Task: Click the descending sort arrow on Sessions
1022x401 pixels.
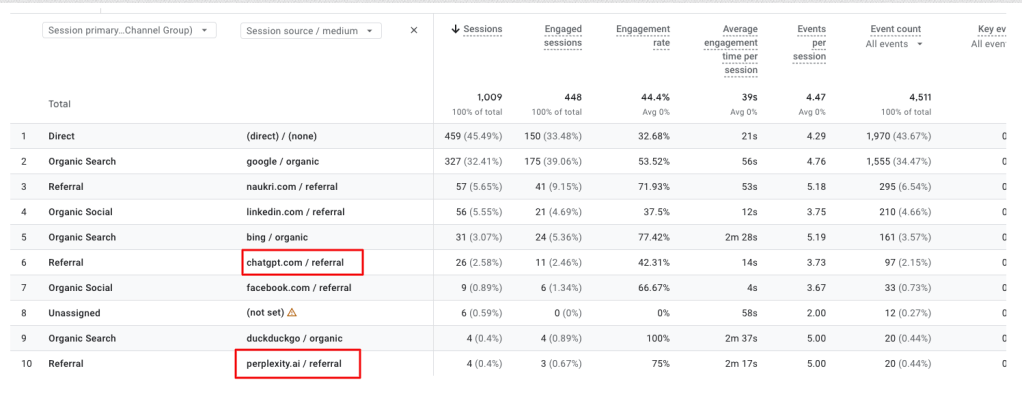Action: point(456,30)
